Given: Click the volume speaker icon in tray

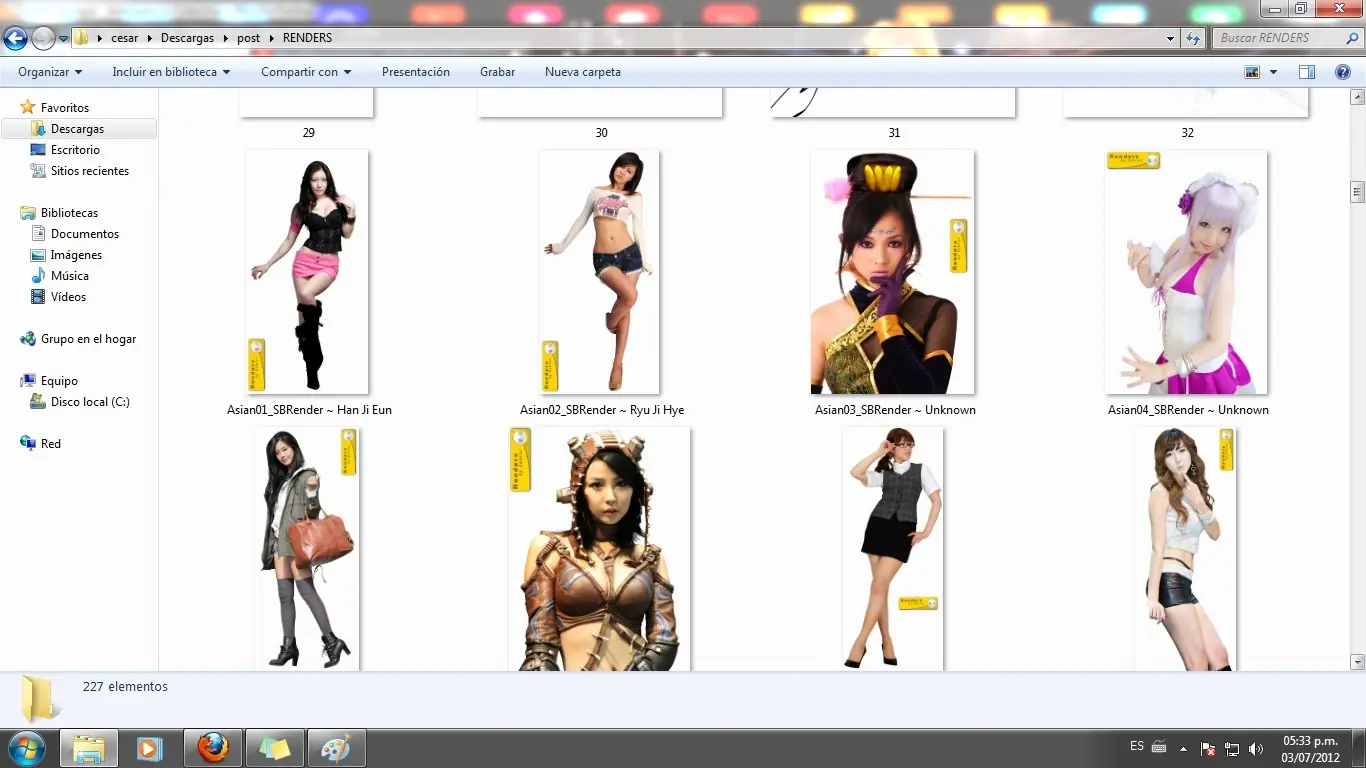Looking at the screenshot, I should [x=1256, y=749].
